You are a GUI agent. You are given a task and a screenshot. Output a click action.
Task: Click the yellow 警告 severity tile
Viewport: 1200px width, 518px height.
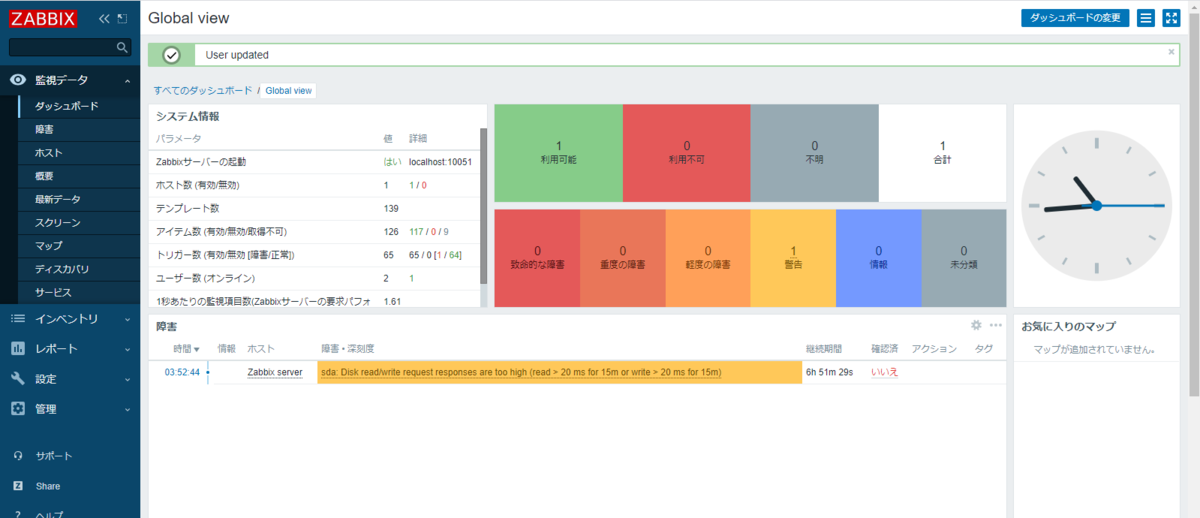tap(793, 258)
